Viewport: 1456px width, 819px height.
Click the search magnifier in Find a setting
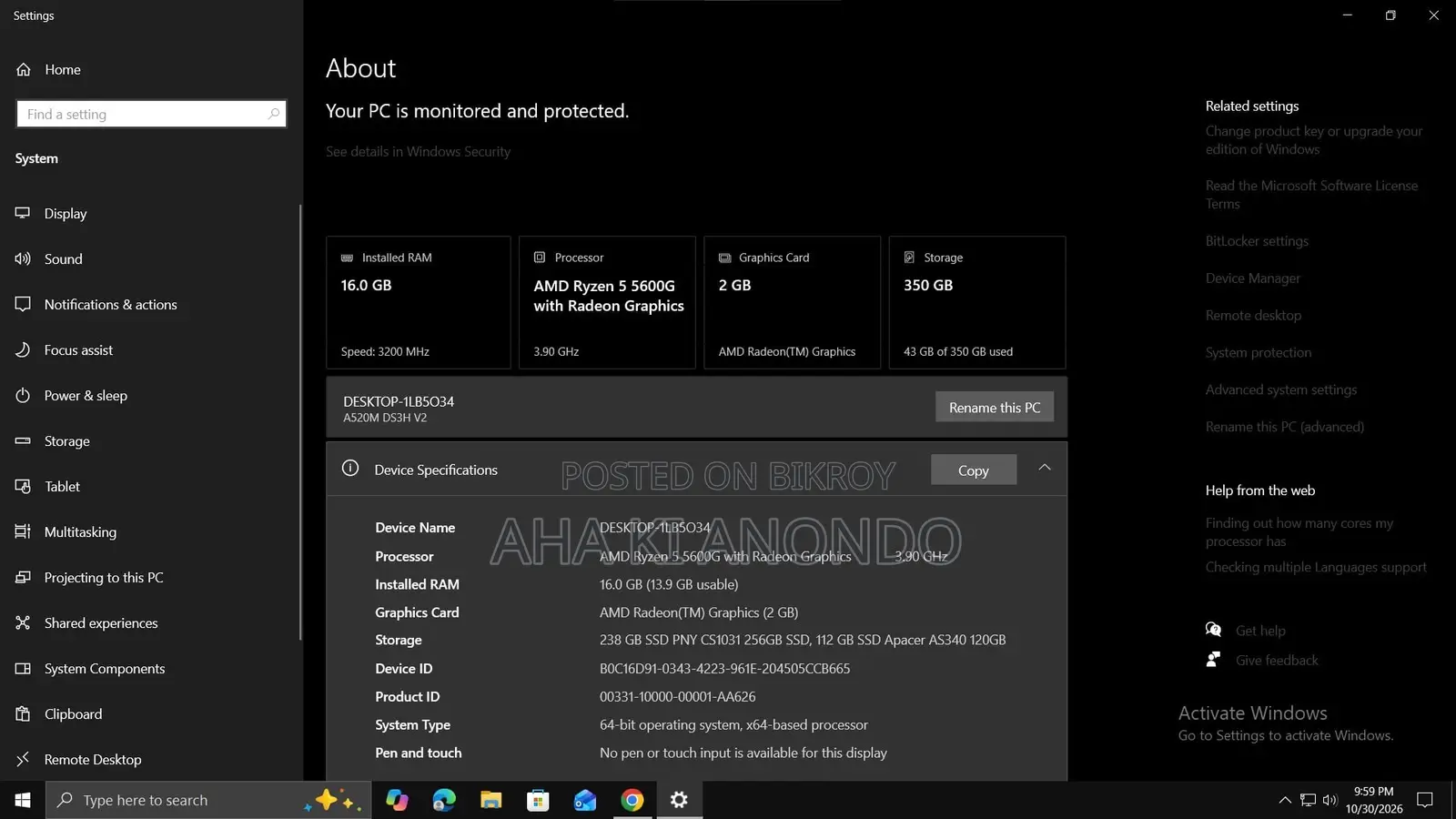(x=274, y=114)
